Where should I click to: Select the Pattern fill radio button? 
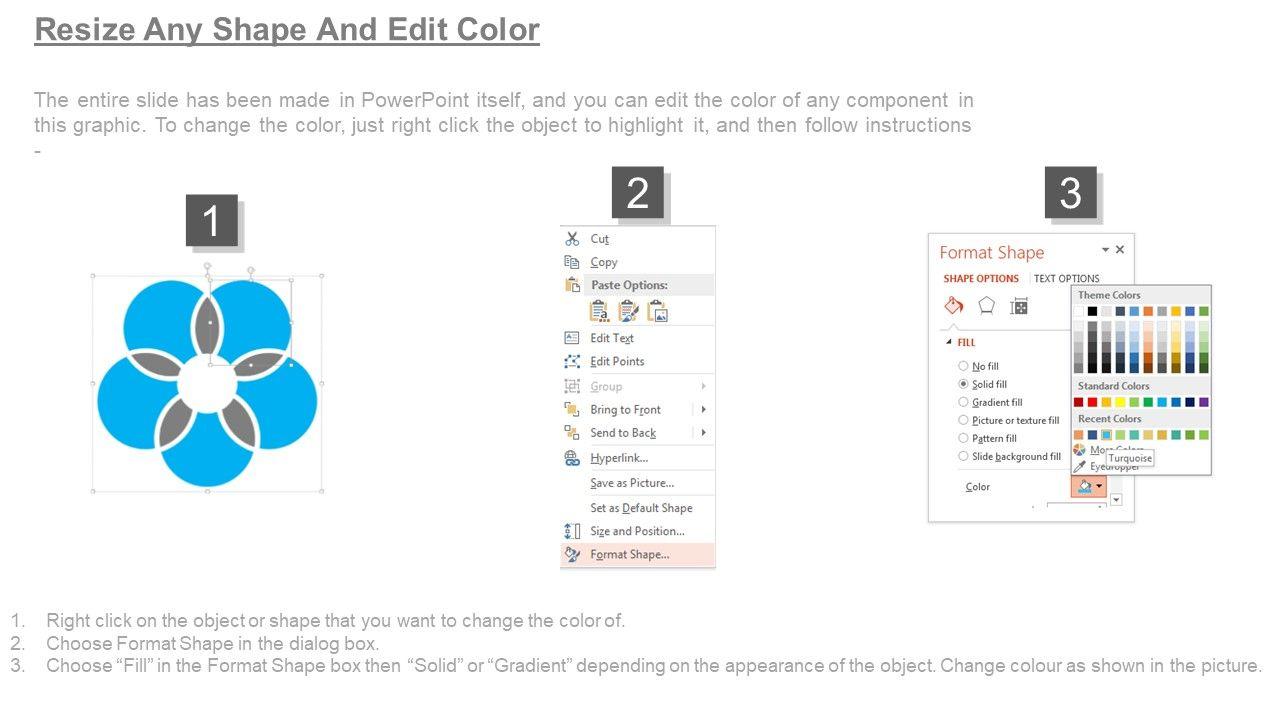[x=964, y=438]
